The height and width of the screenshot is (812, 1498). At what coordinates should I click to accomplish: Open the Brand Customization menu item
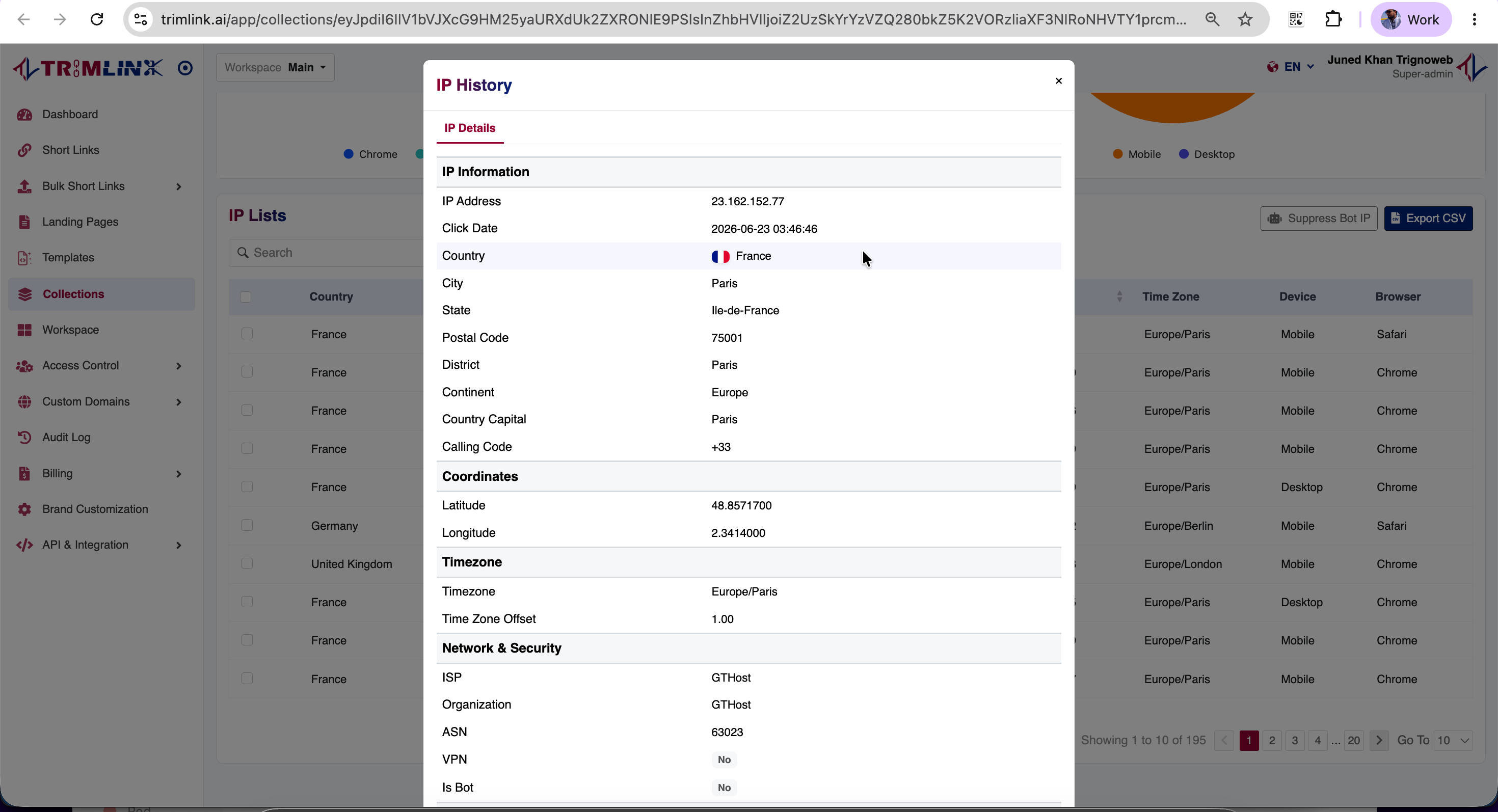pos(102,509)
